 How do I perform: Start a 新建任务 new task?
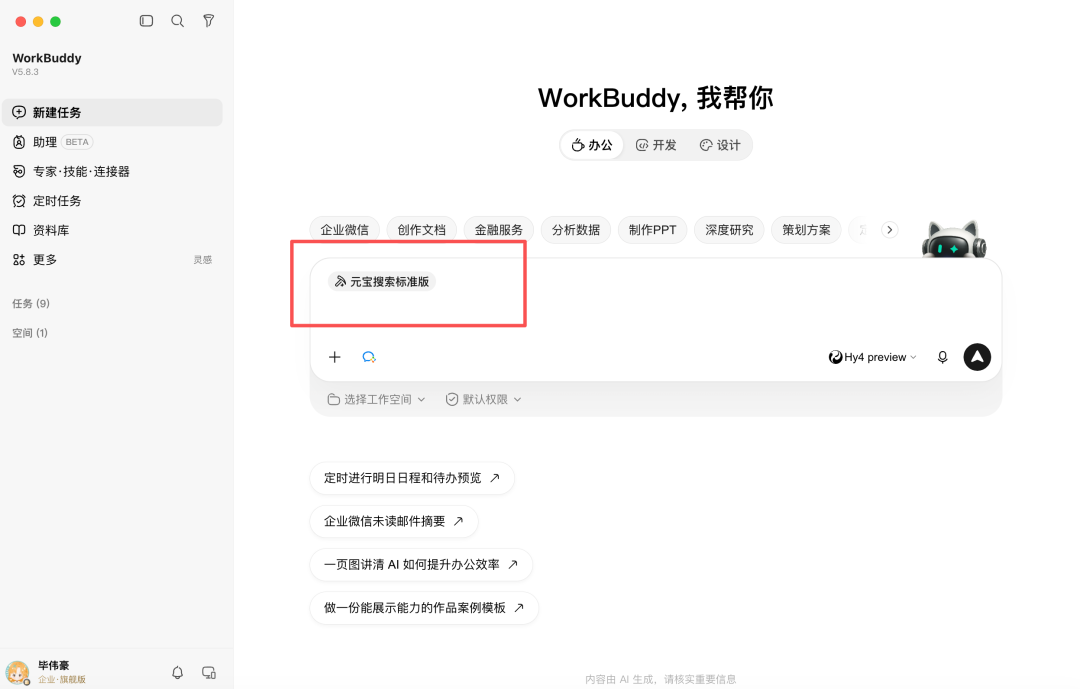point(112,112)
